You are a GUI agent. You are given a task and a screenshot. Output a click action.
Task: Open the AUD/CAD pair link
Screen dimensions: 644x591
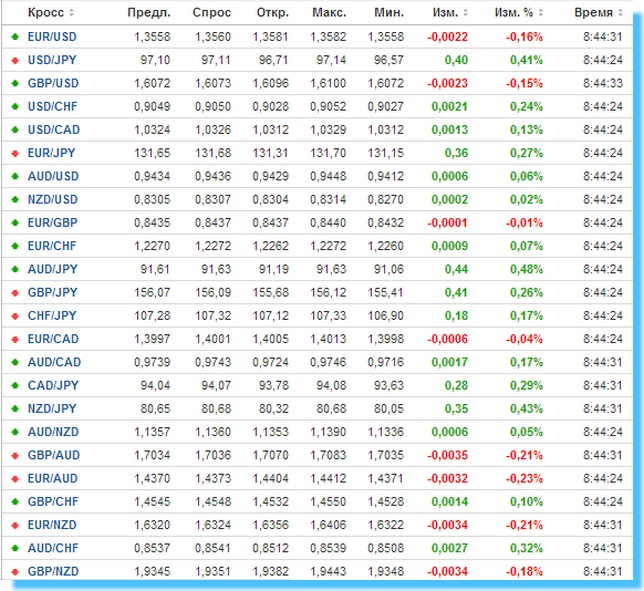pos(54,362)
